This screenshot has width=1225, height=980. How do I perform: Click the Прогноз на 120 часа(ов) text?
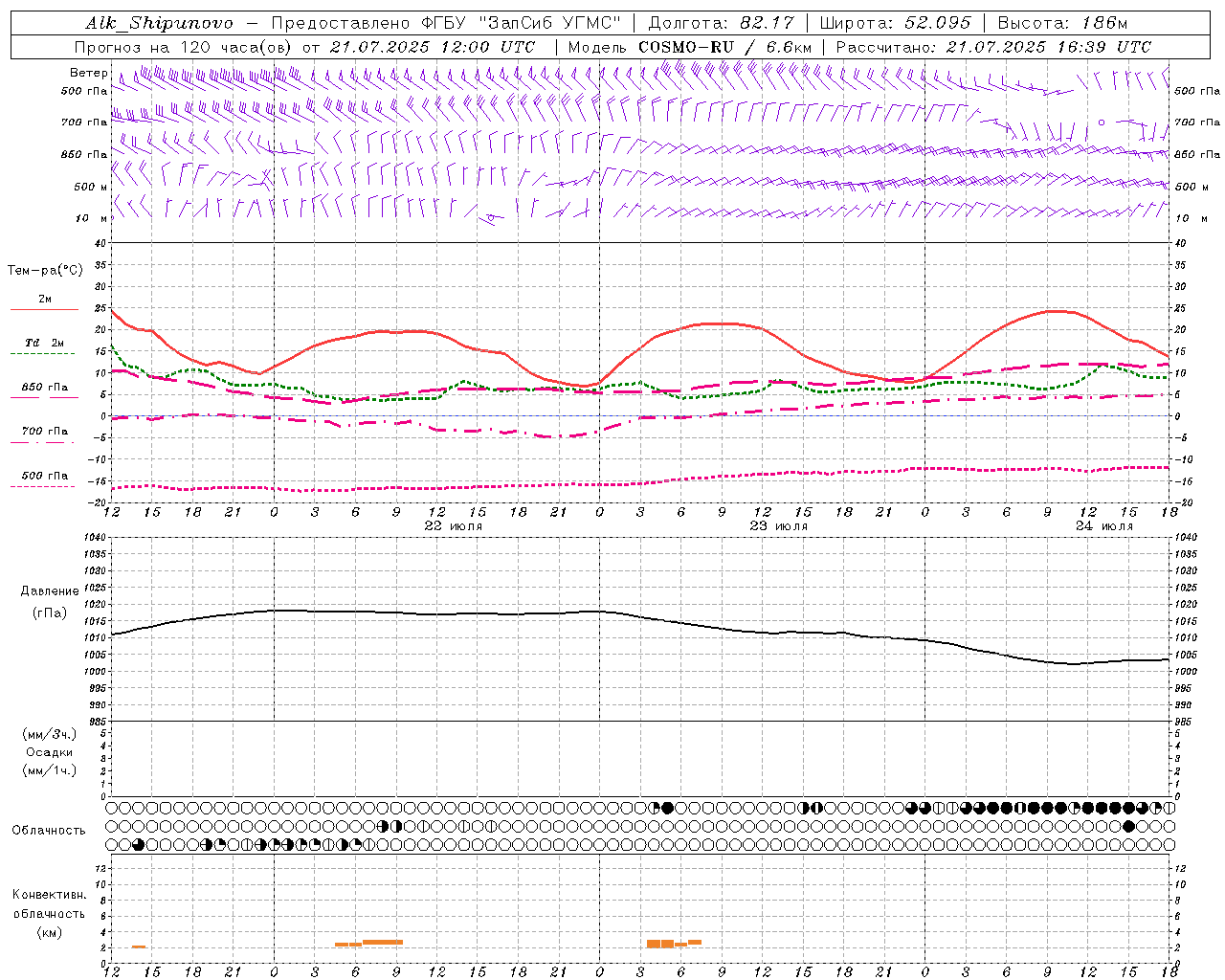pos(183,47)
